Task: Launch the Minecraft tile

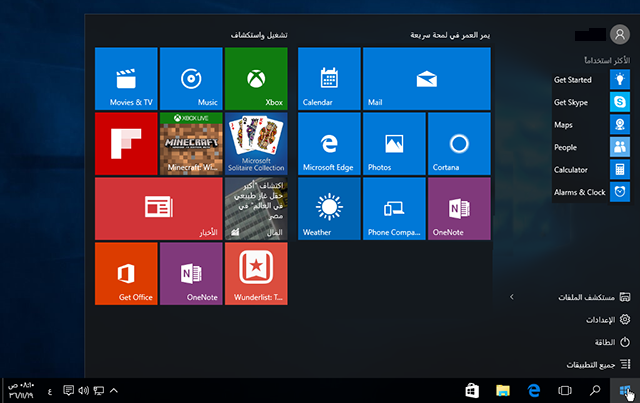Action: pyautogui.click(x=191, y=144)
